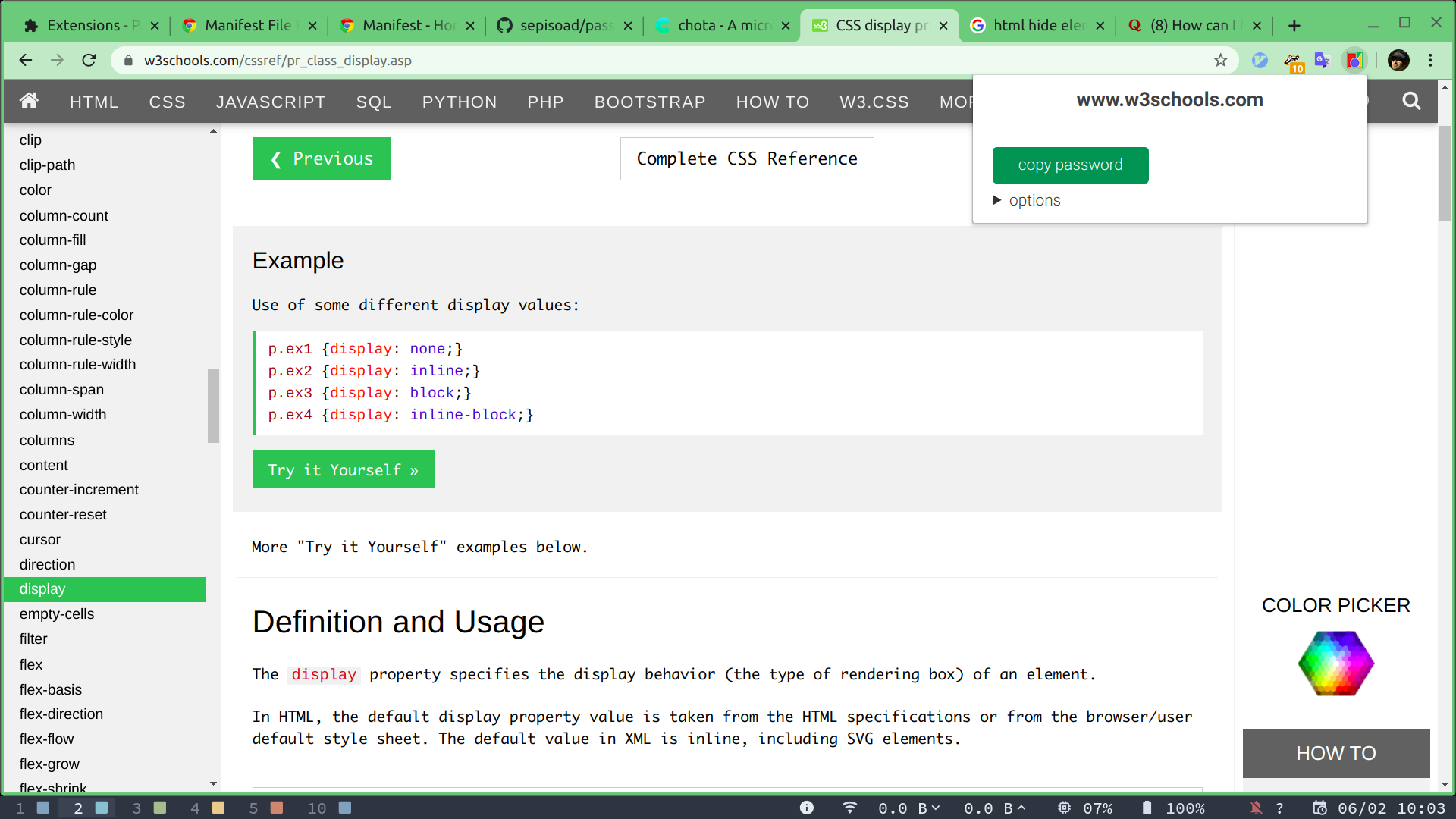The width and height of the screenshot is (1456, 819).
Task: Select the JAVASCRIPT menu item
Action: click(x=271, y=102)
